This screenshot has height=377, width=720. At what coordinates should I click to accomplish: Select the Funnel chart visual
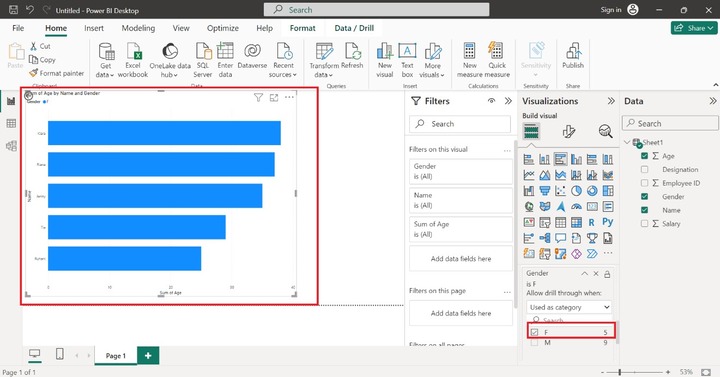coord(545,191)
